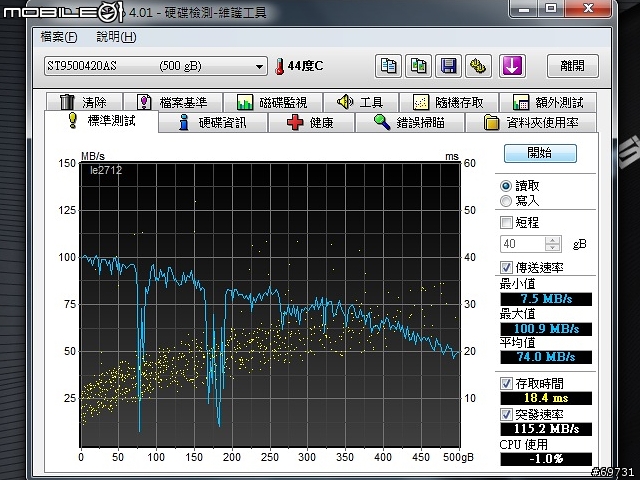Open the 健康 tab
This screenshot has width=640, height=480.
[x=311, y=122]
